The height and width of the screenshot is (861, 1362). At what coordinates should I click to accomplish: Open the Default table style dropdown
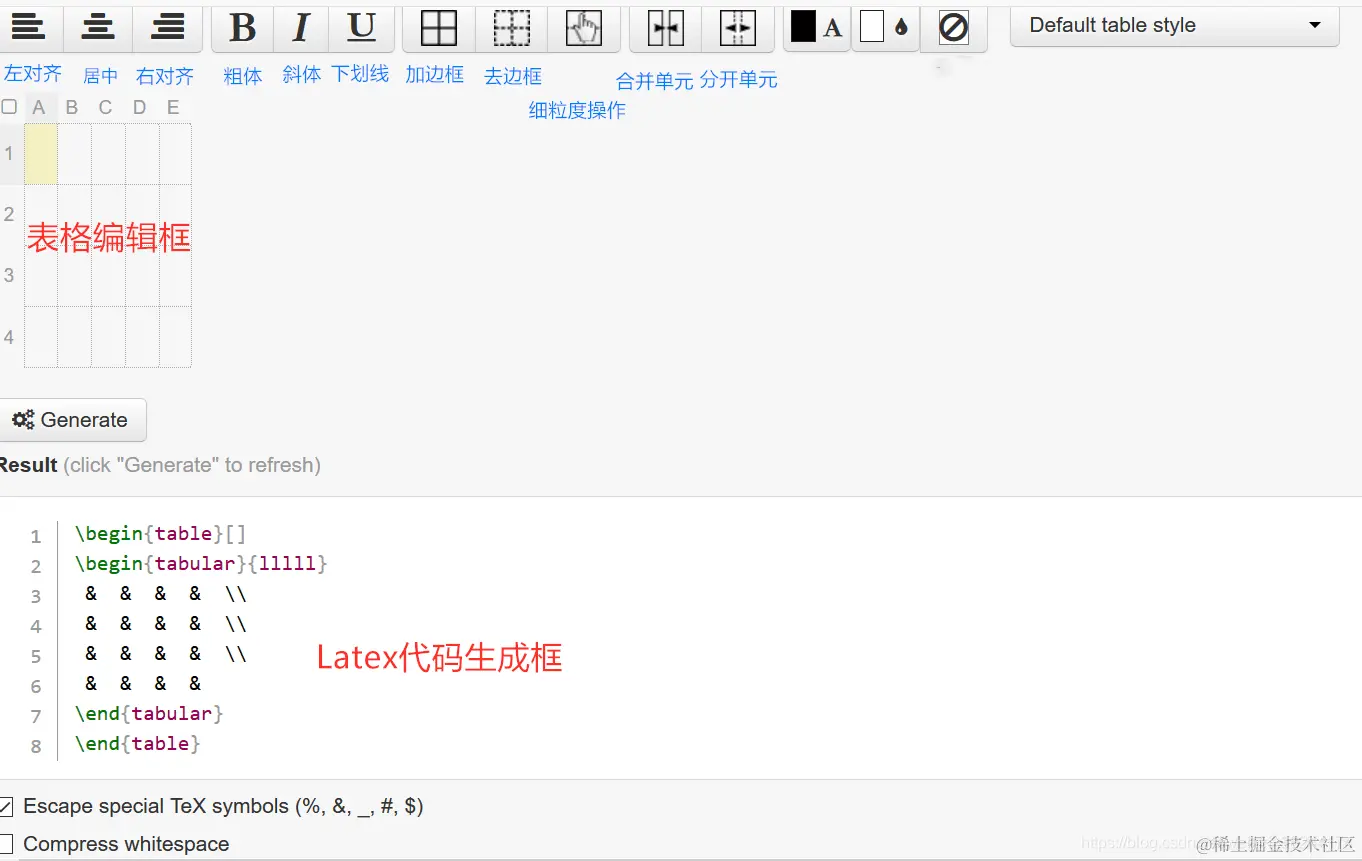point(1174,25)
